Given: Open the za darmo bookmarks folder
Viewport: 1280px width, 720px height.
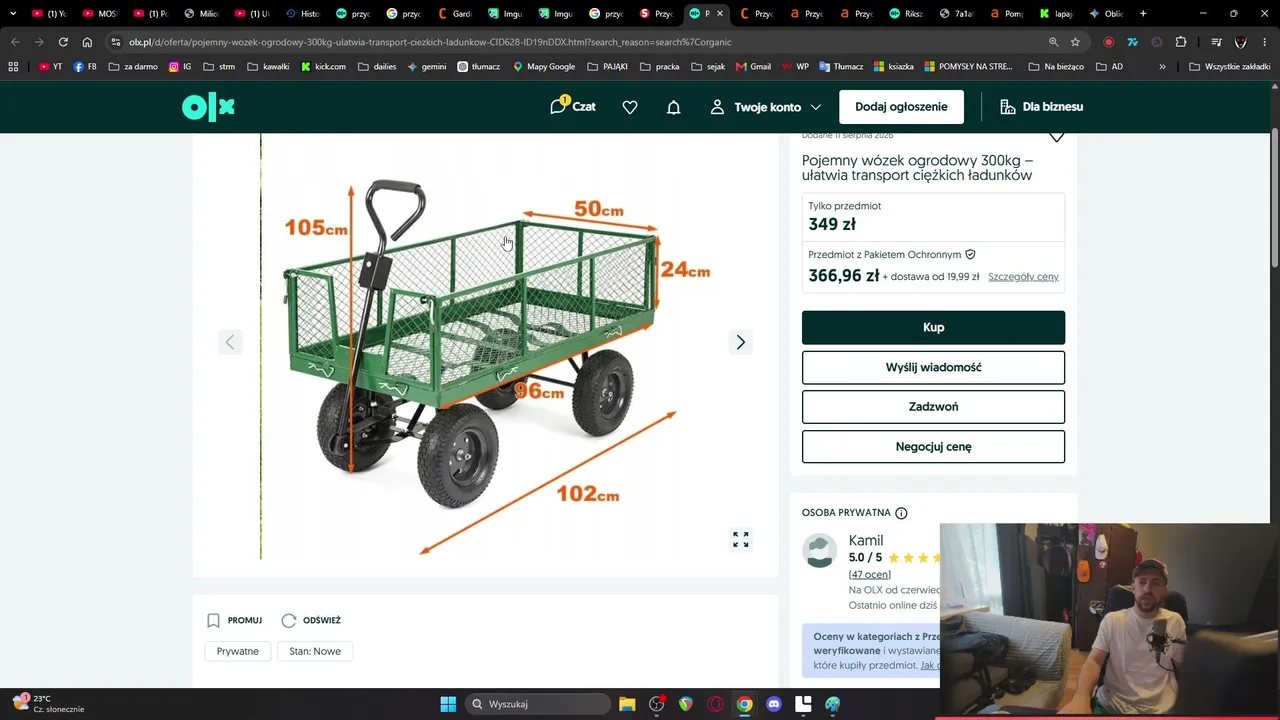Looking at the screenshot, I should tap(133, 67).
